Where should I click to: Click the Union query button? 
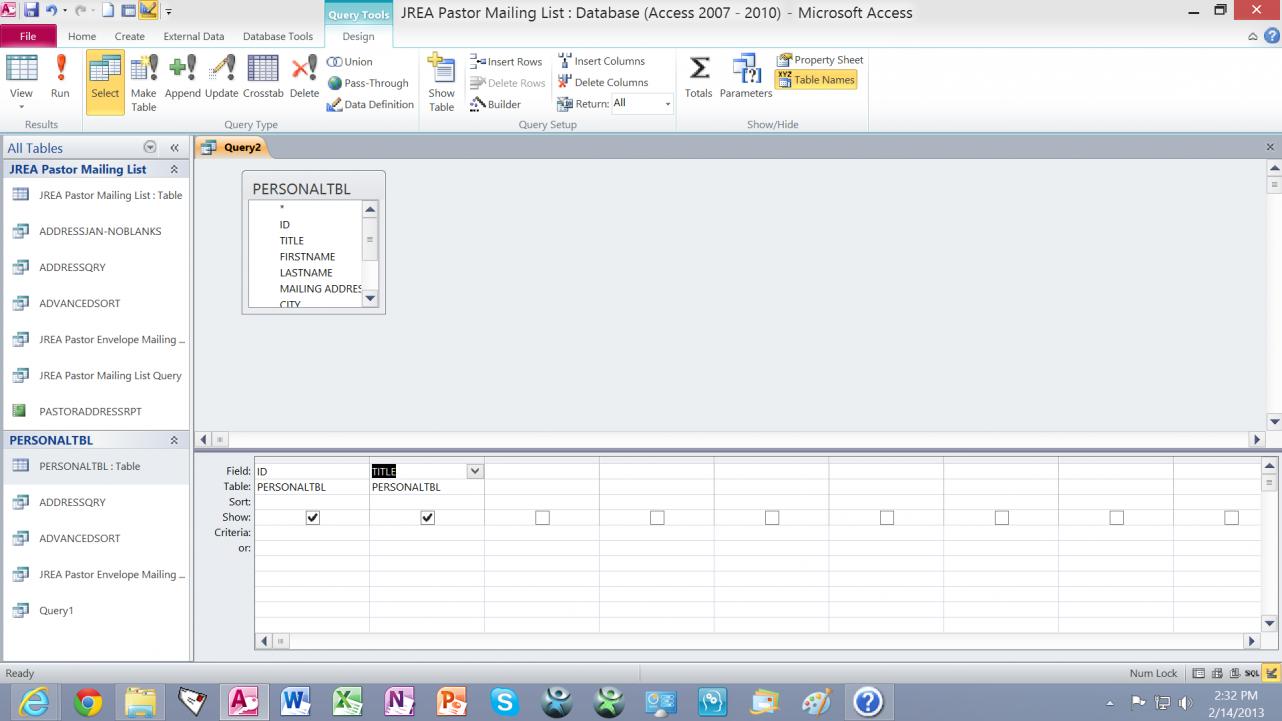coord(350,62)
